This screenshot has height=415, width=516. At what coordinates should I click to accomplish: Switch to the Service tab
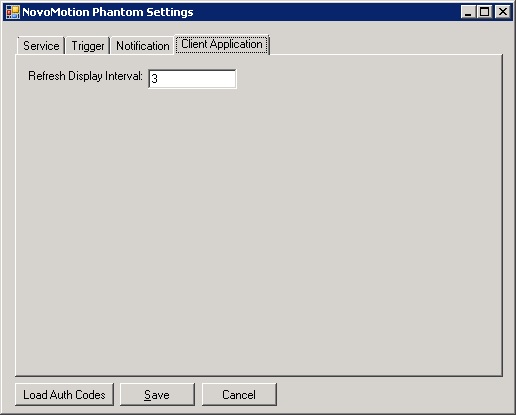41,46
